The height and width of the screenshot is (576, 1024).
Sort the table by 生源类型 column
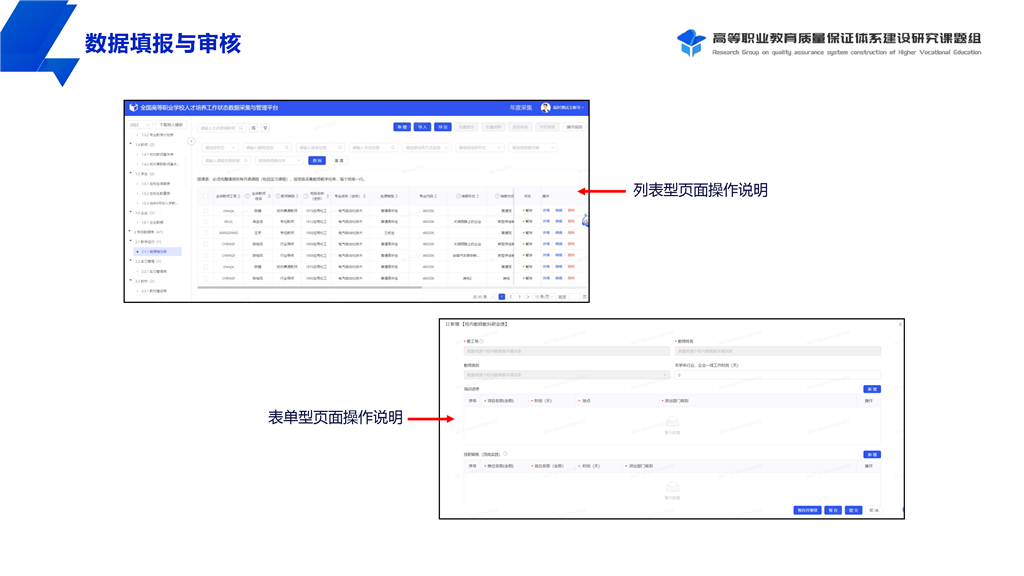(x=396, y=196)
